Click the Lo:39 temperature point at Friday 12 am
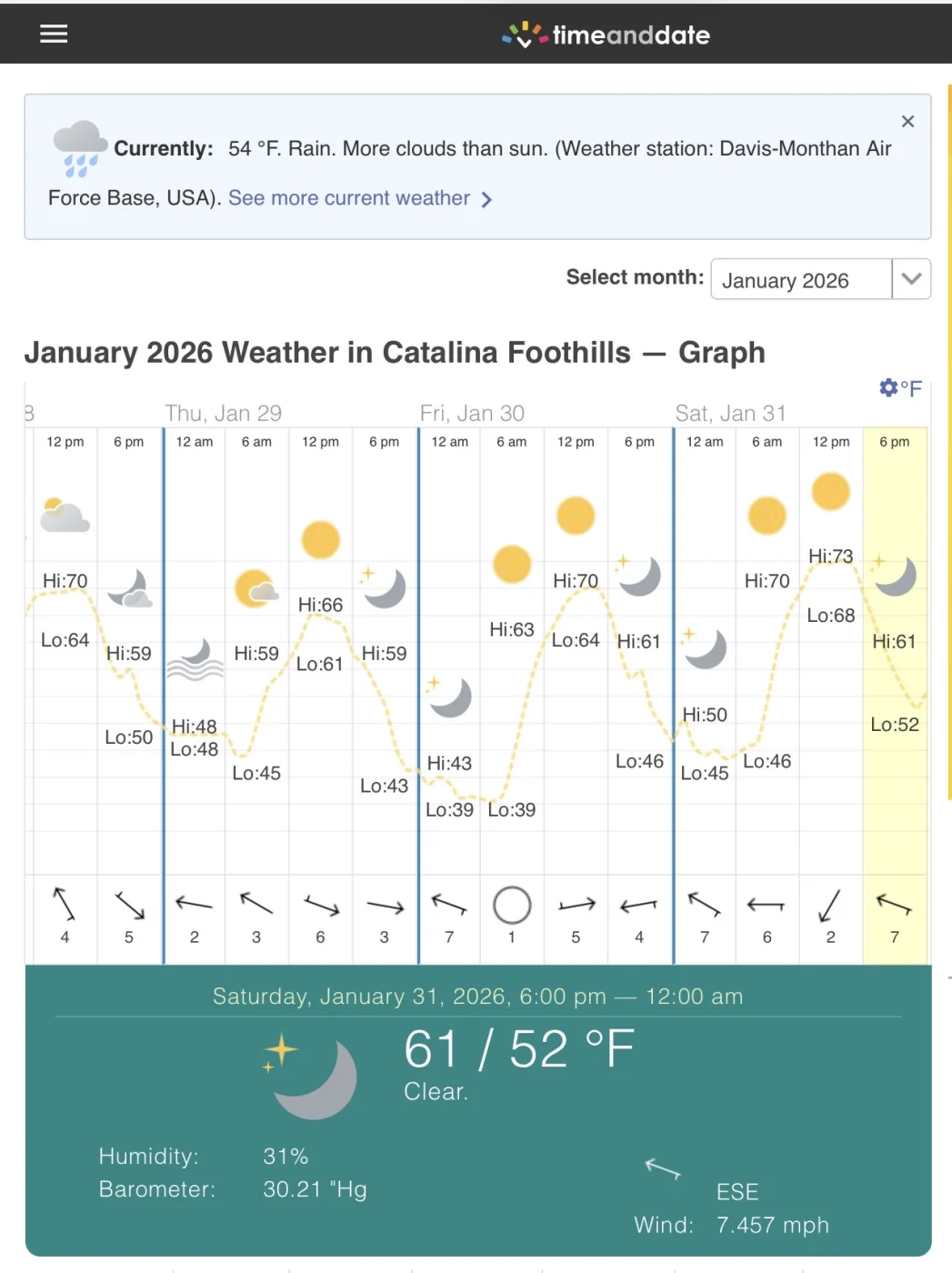The image size is (952, 1273). coord(449,809)
